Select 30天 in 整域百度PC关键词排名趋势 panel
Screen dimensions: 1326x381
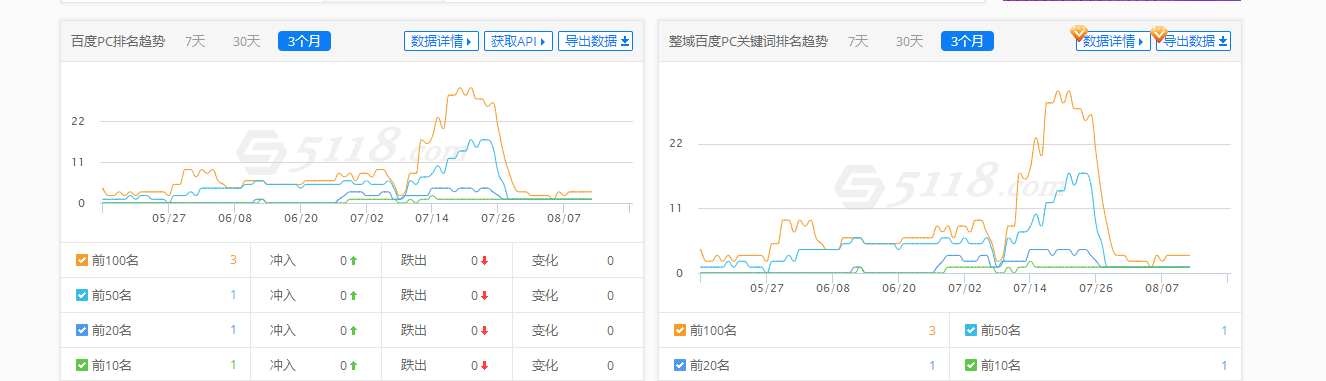point(909,41)
